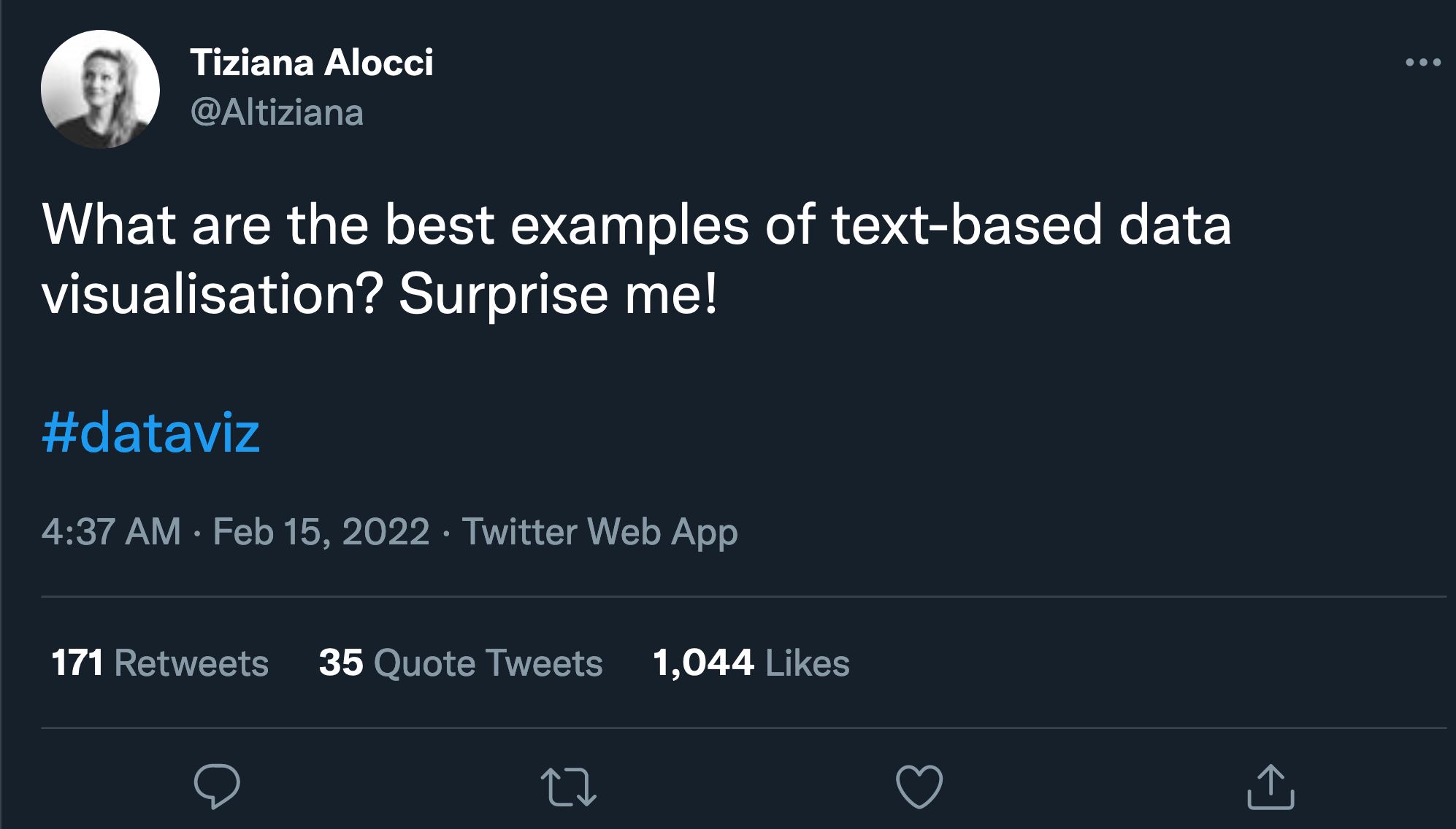Like the tweet with the heart icon

point(919,787)
